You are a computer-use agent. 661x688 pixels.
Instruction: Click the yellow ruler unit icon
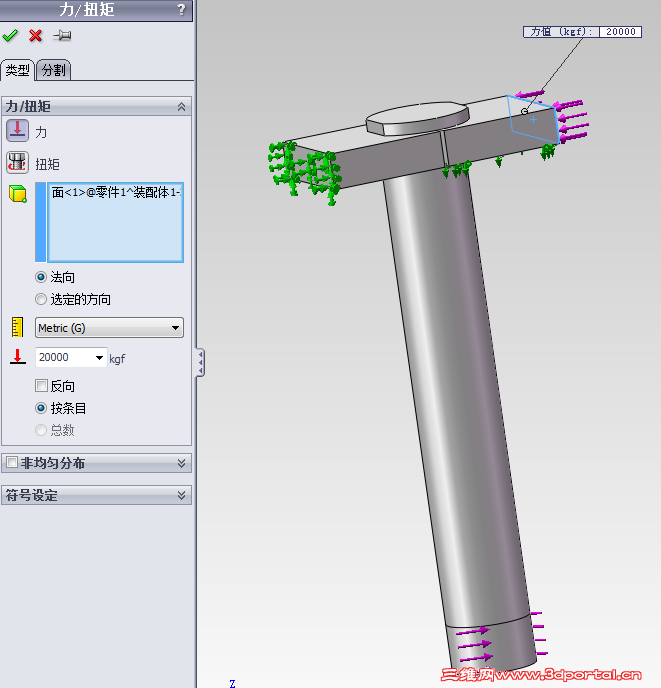coord(17,327)
